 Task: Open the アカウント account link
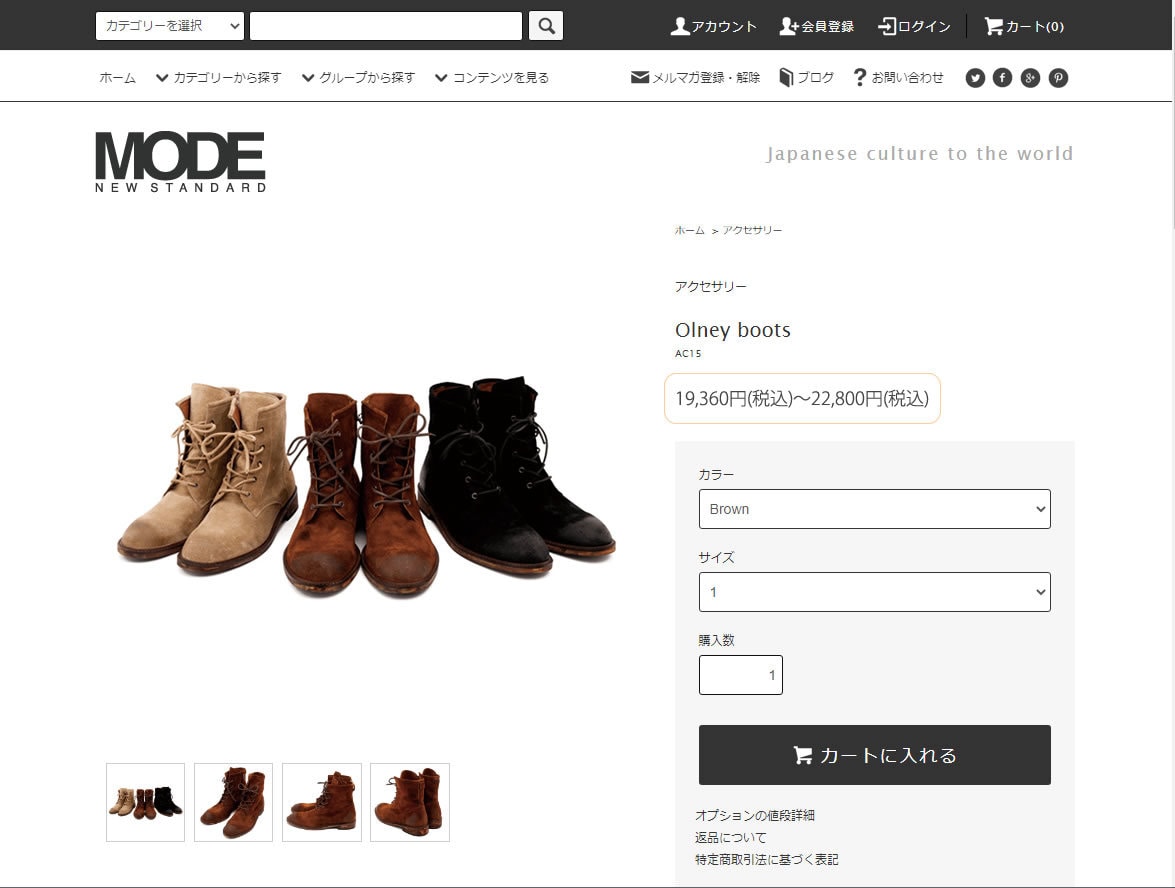click(713, 27)
